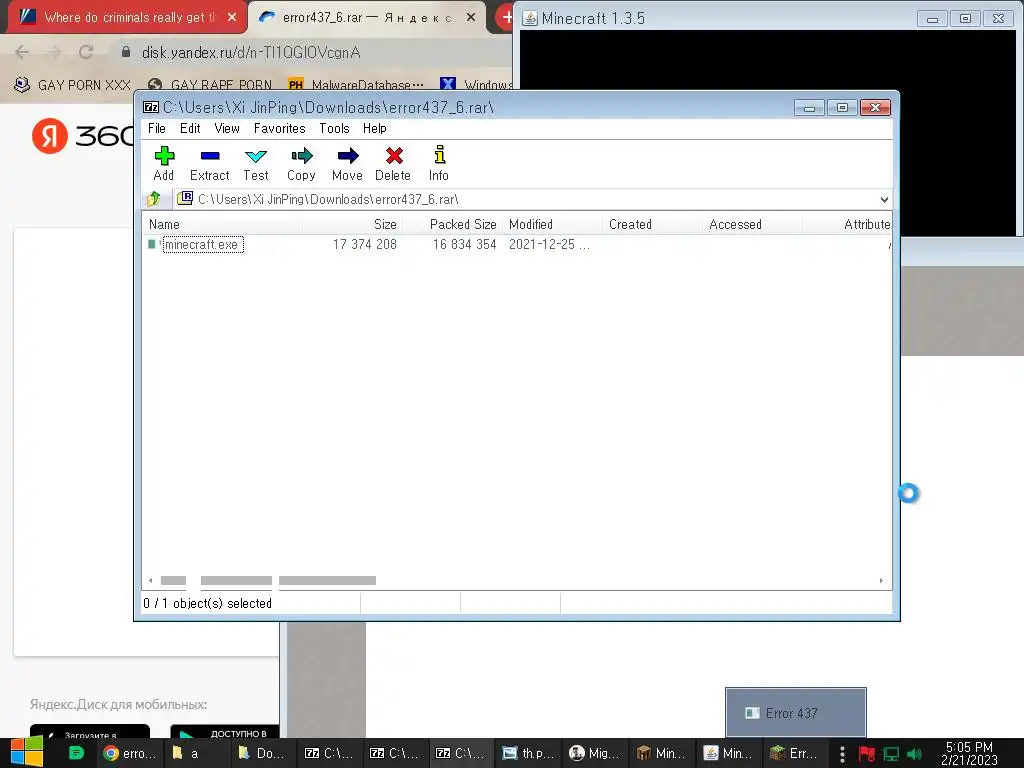
Task: Click the taskbar clock showing 5:05 PM
Action: pos(969,753)
